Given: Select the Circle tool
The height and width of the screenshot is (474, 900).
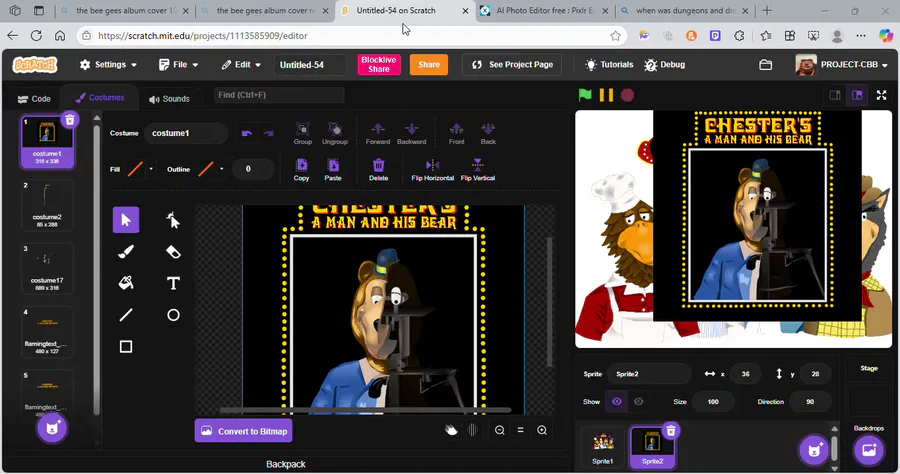Looking at the screenshot, I should [x=173, y=314].
